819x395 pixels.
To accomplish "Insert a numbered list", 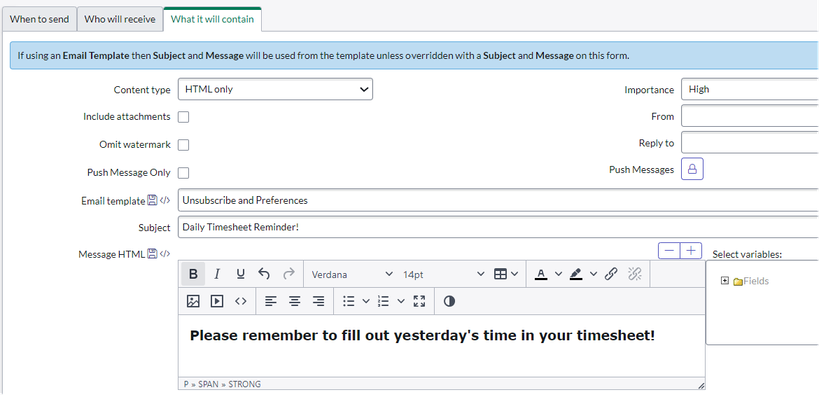I will (x=383, y=301).
